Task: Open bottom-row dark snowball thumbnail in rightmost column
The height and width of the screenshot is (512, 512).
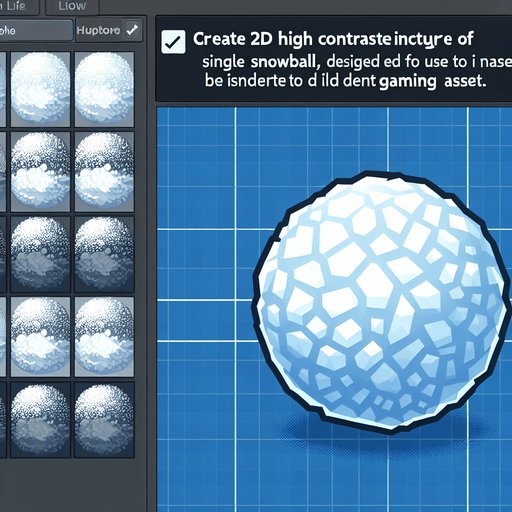Action: (104, 419)
